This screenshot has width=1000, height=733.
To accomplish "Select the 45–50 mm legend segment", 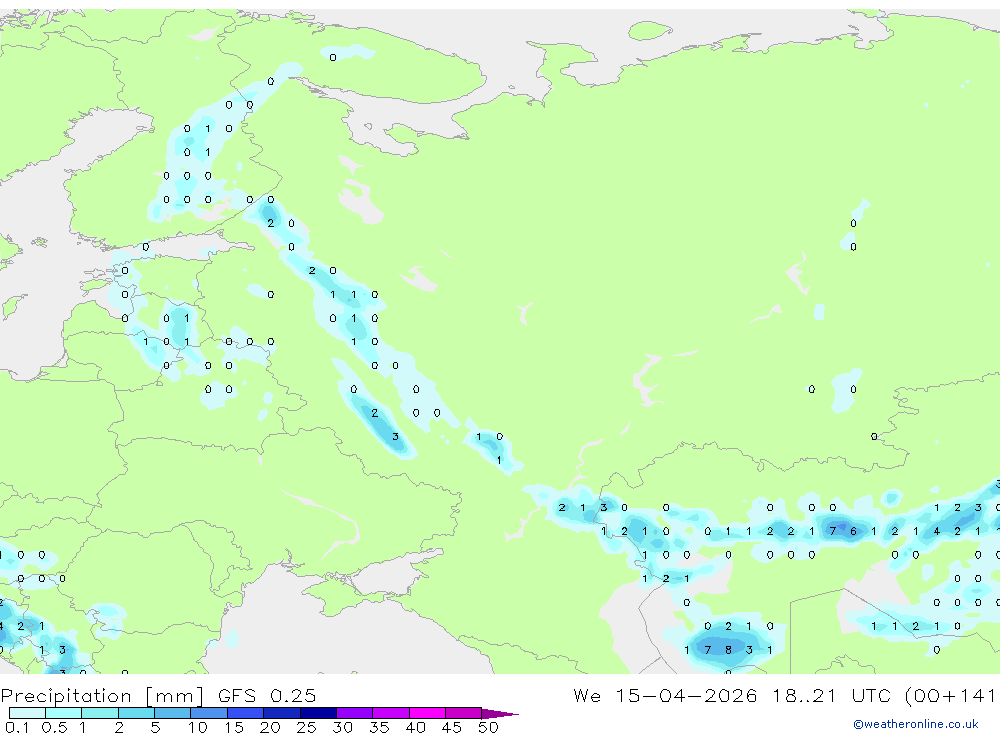I will [x=464, y=713].
